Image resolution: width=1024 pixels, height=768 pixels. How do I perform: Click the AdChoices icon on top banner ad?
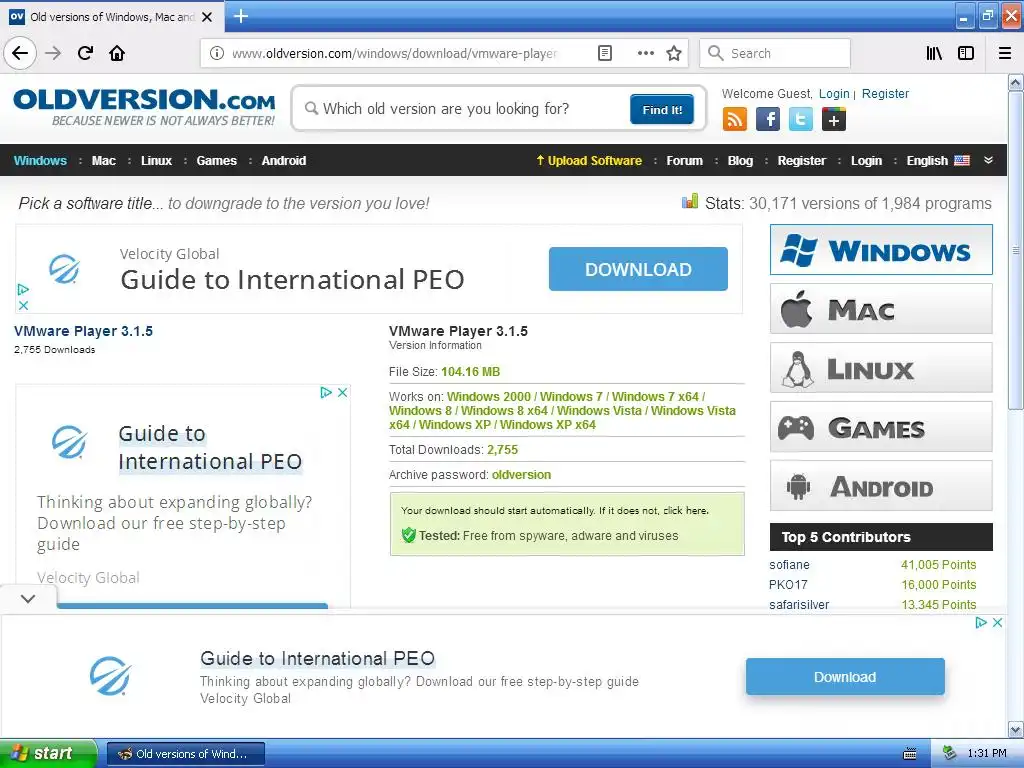coord(23,289)
